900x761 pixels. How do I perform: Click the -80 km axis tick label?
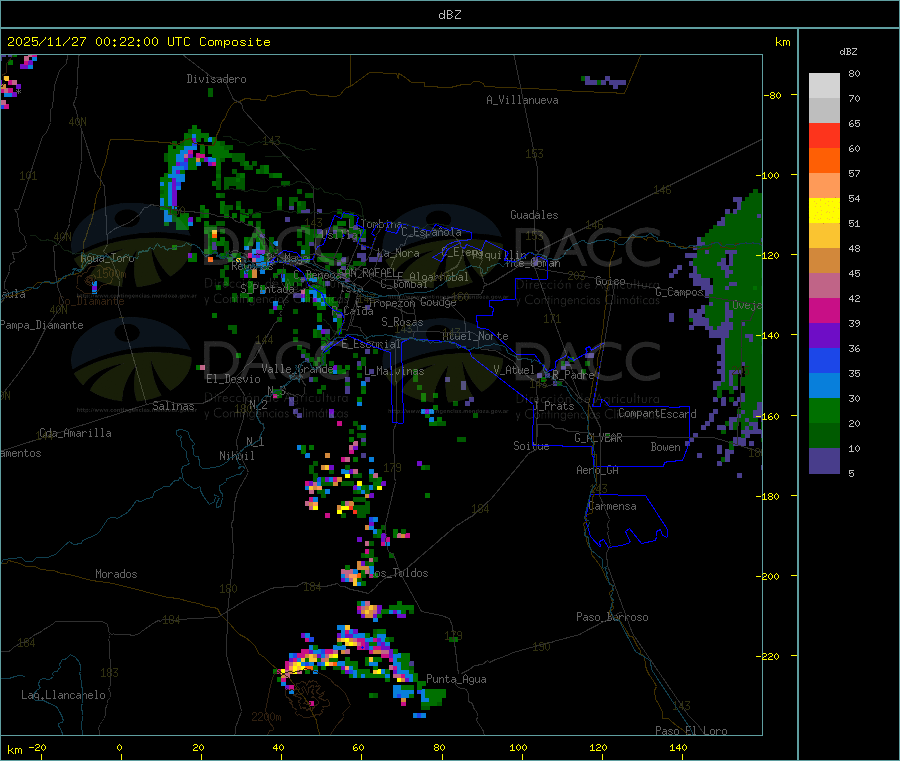[773, 95]
